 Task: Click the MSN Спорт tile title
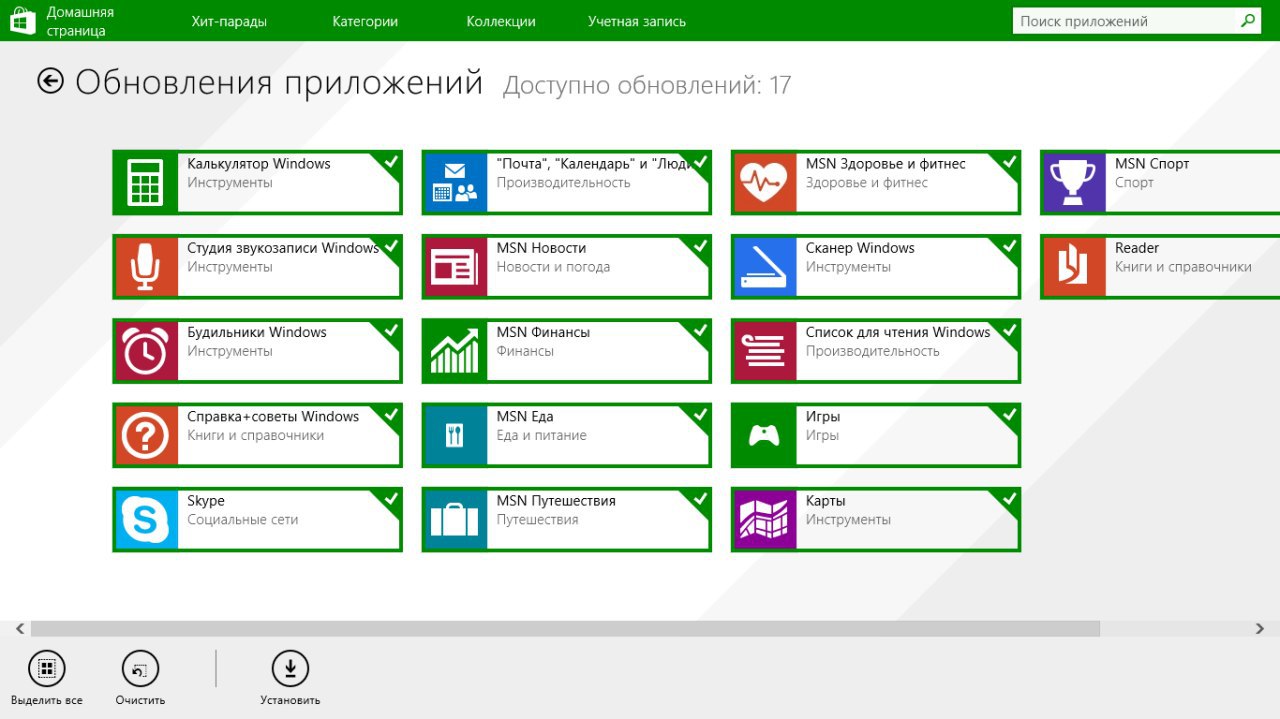tap(1152, 163)
